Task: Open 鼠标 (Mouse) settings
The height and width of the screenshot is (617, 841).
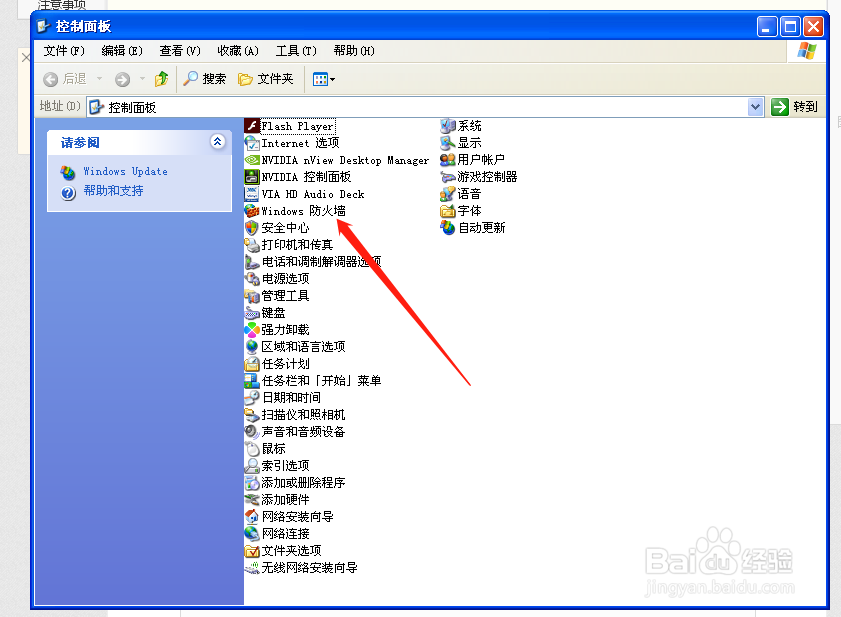Action: [272, 448]
